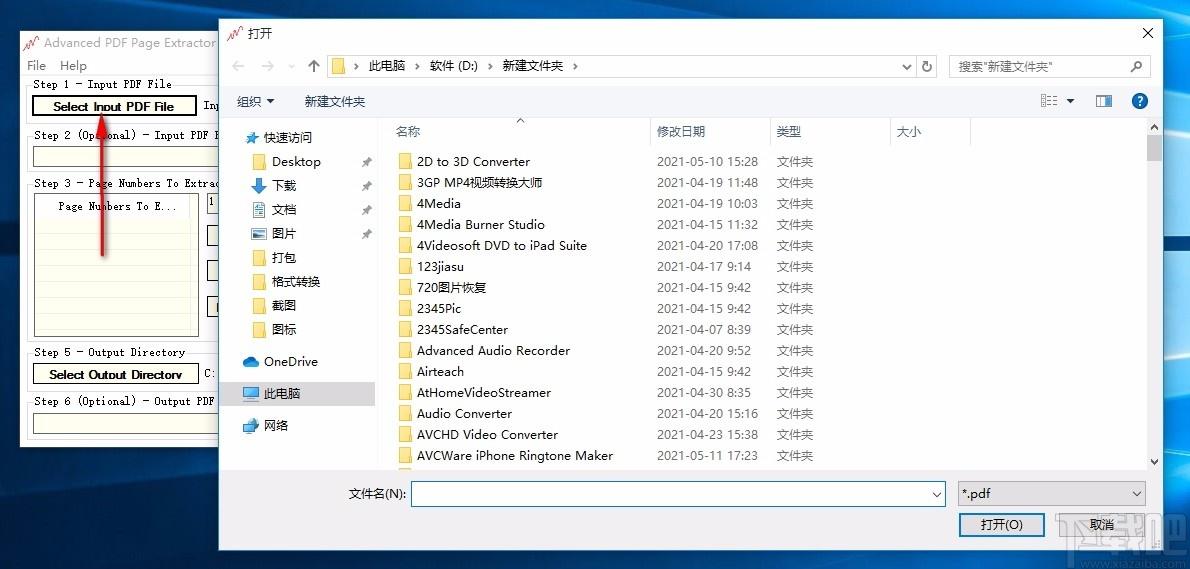Click 软件 (D:) in address bar
The image size is (1190, 569).
[454, 66]
